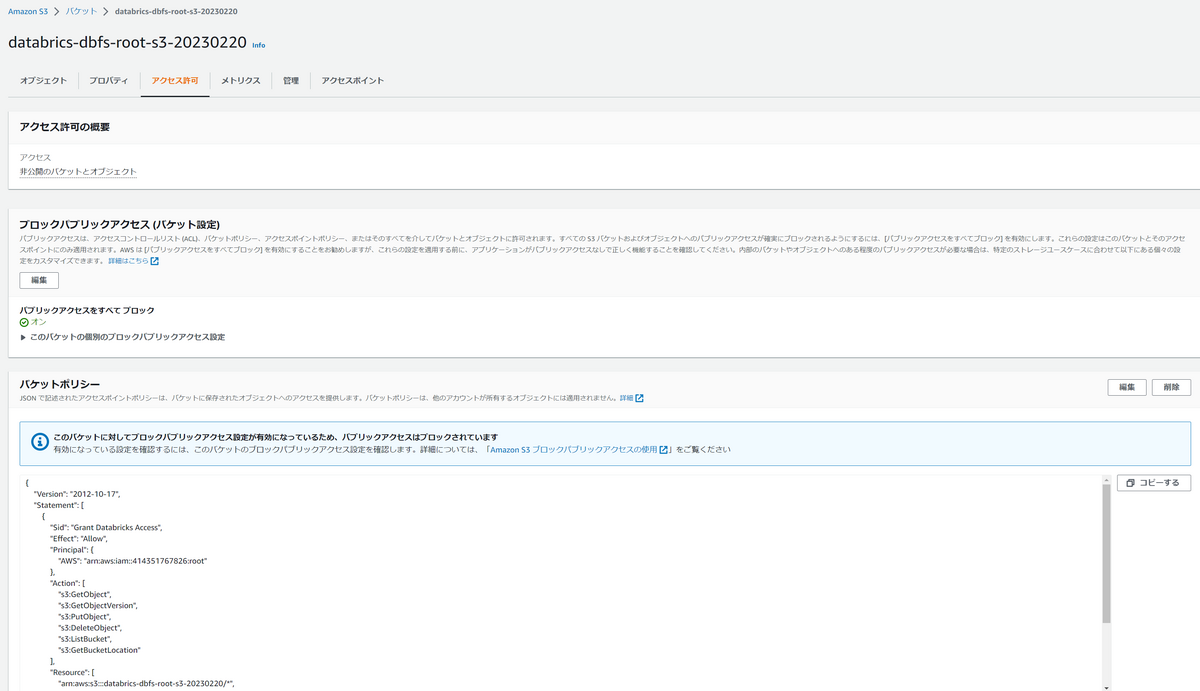Click the info circle icon in blue alert
Image resolution: width=1200 pixels, height=691 pixels.
[x=39, y=441]
